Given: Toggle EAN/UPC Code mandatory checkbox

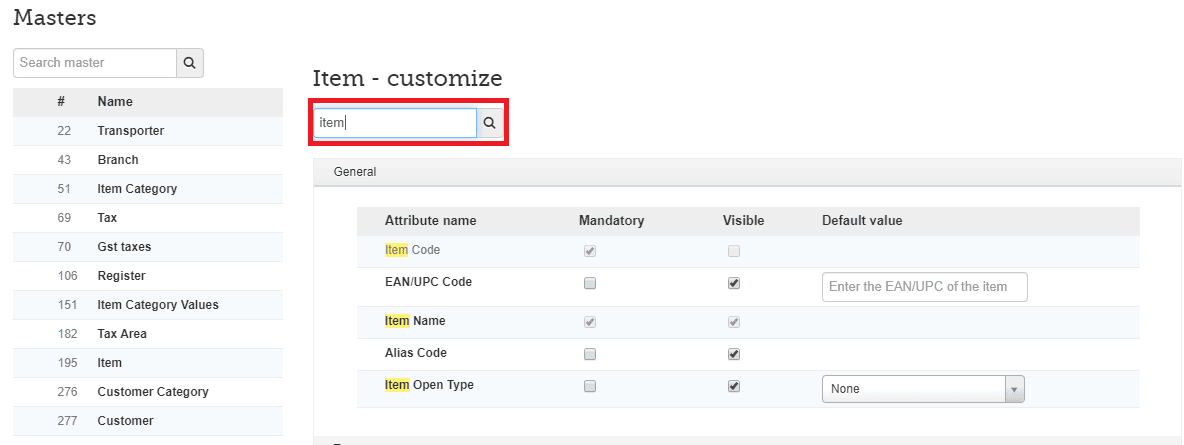Looking at the screenshot, I should pos(590,283).
